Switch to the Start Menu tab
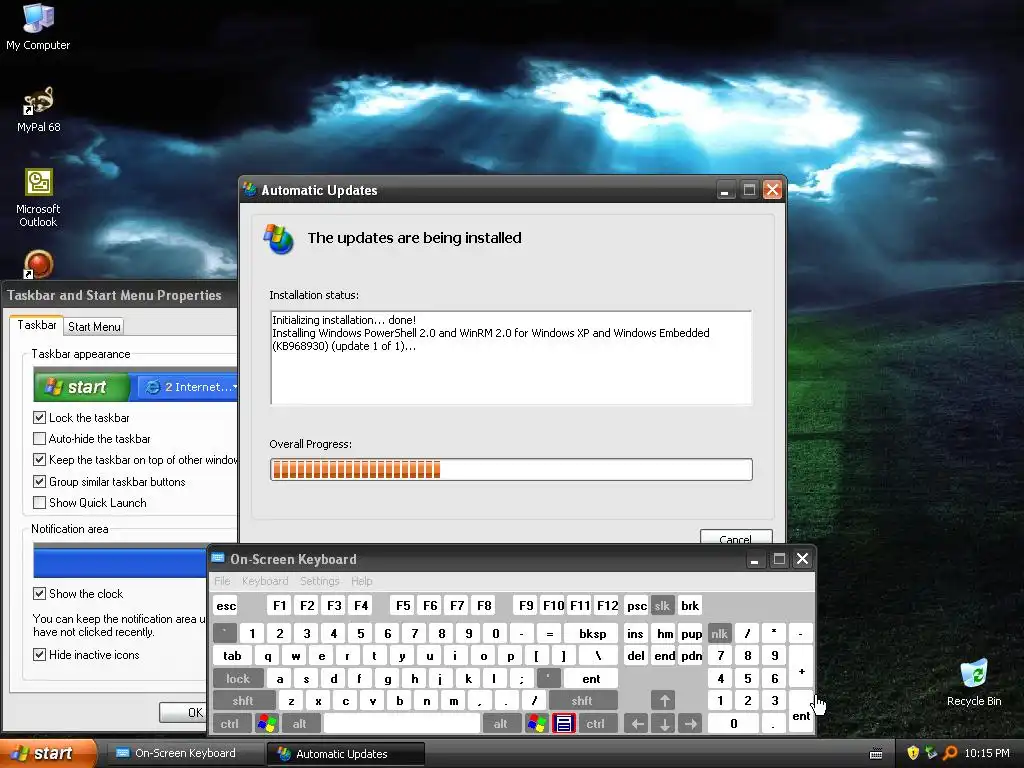Viewport: 1024px width, 768px height. pyautogui.click(x=94, y=327)
